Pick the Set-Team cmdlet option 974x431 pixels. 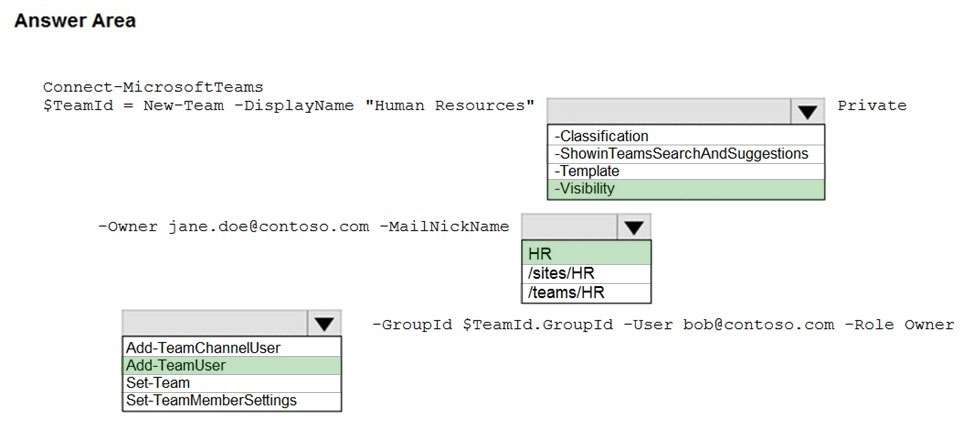tap(232, 383)
